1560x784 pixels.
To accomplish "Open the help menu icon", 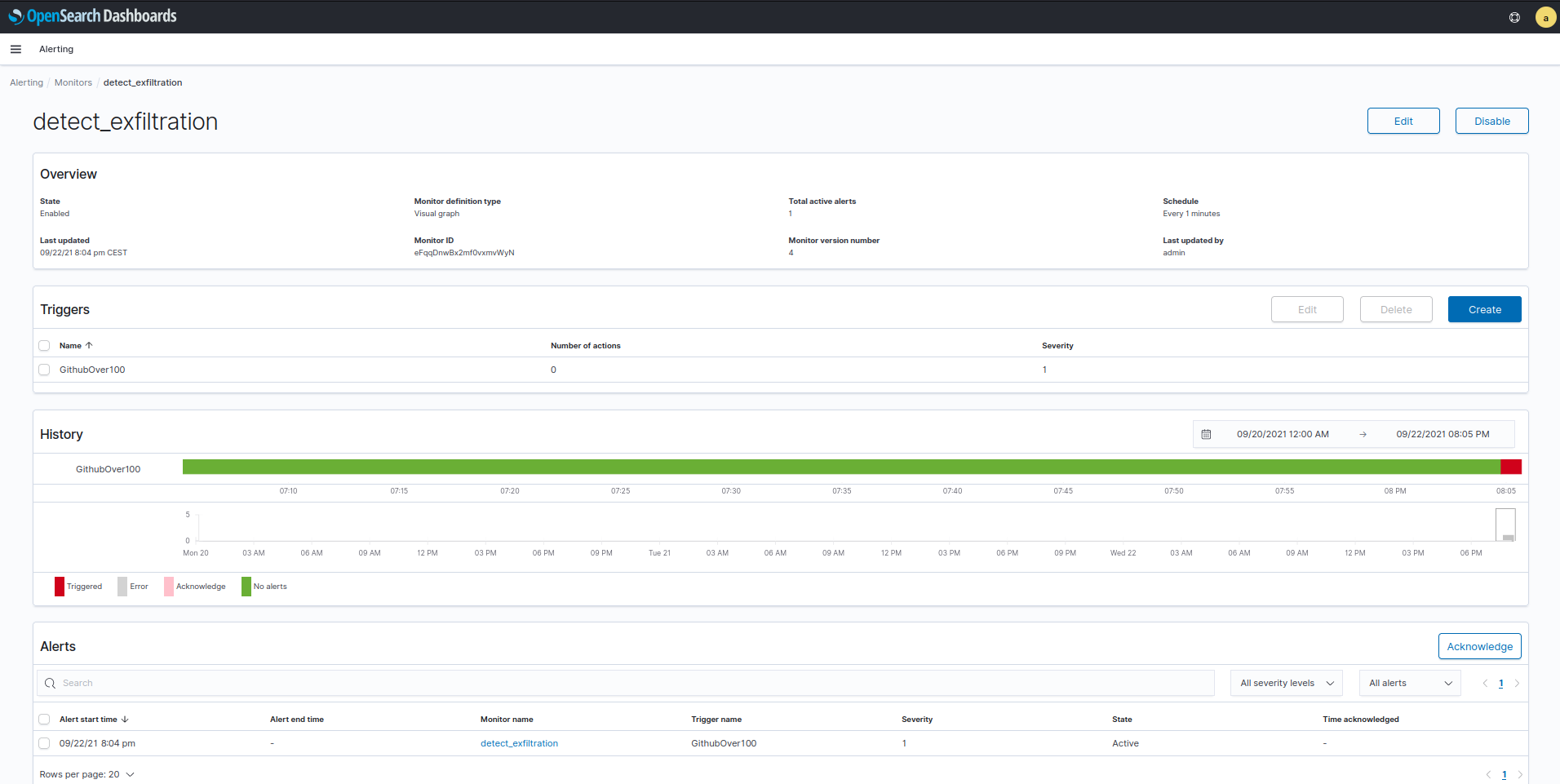I will point(1514,17).
